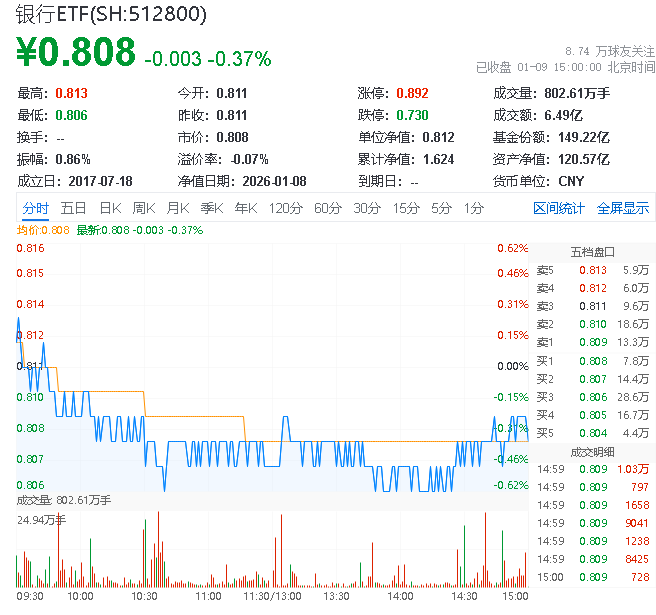The height and width of the screenshot is (615, 656).
Task: Select the 五日 chart tab
Action: coord(73,208)
